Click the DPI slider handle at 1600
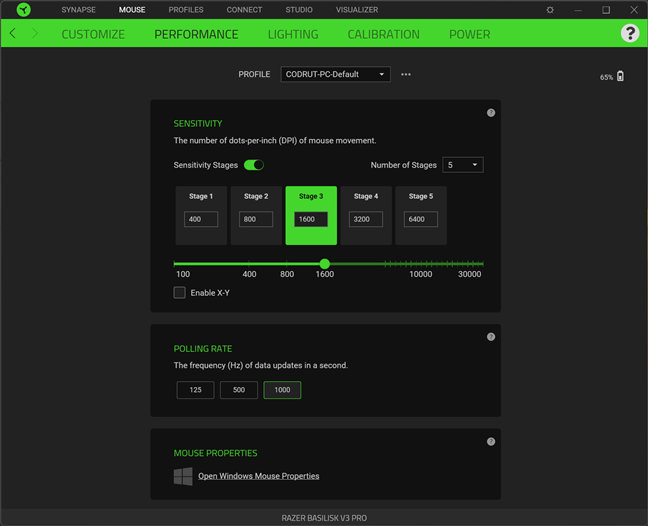 tap(325, 264)
